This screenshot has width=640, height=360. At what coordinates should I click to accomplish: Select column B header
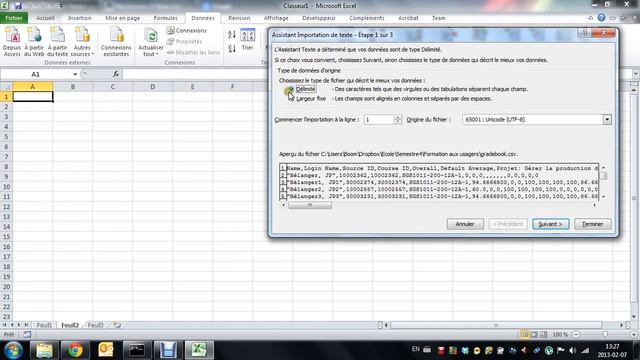pos(73,87)
